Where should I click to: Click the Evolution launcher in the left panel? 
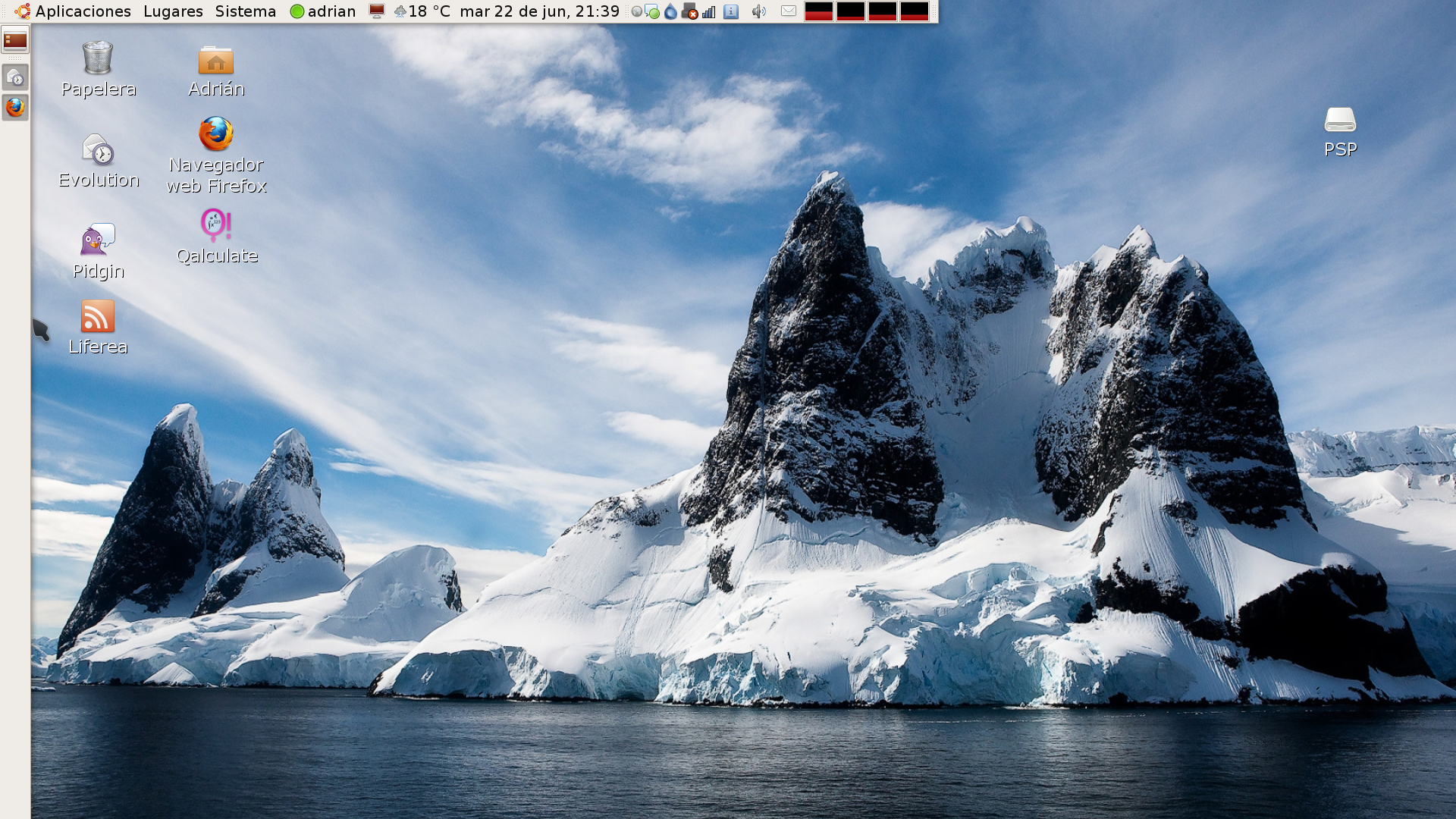(x=15, y=77)
